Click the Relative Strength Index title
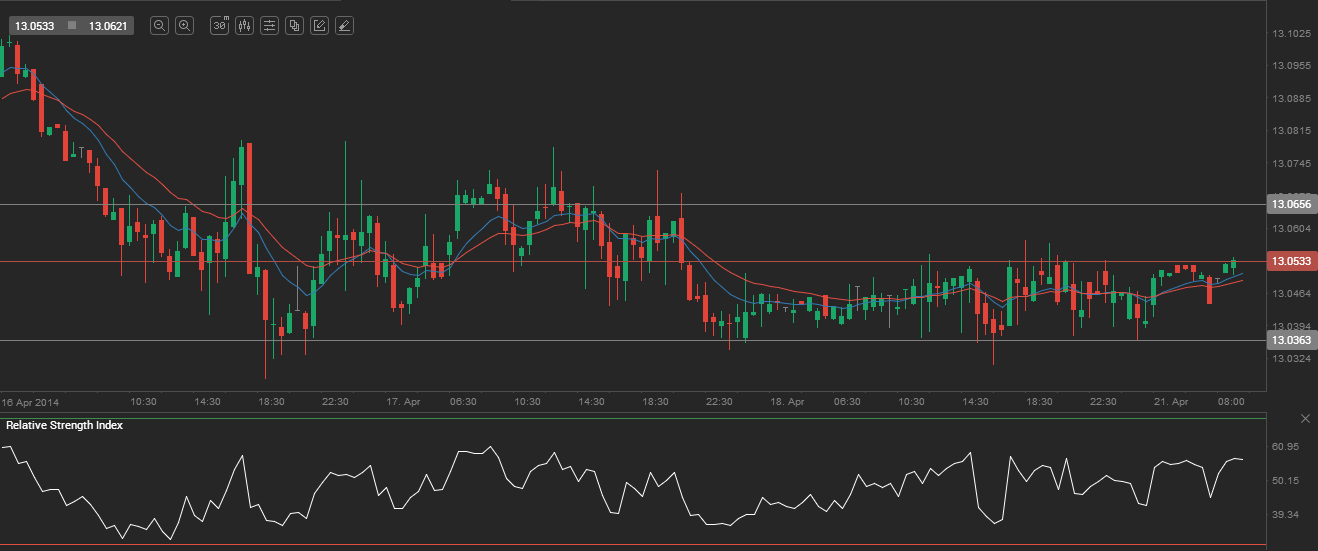1318x551 pixels. coord(65,425)
